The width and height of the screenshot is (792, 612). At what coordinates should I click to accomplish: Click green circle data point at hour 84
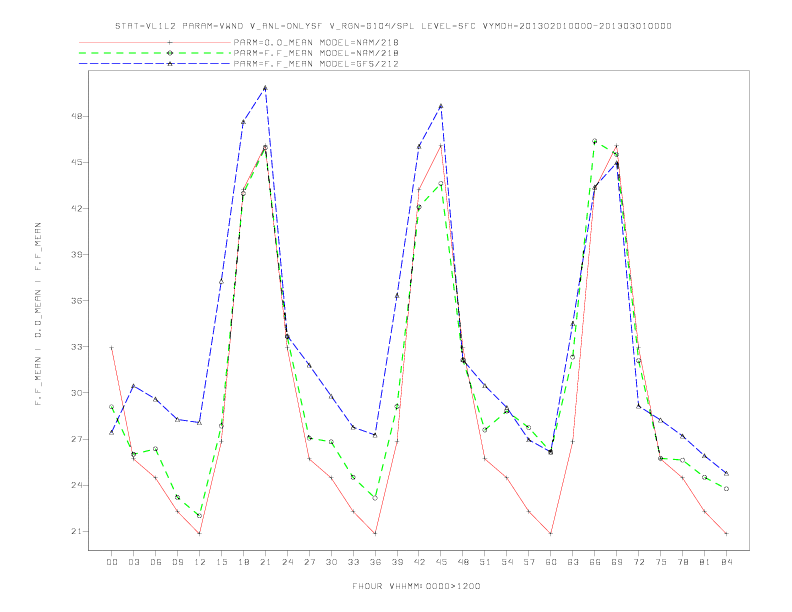click(726, 489)
